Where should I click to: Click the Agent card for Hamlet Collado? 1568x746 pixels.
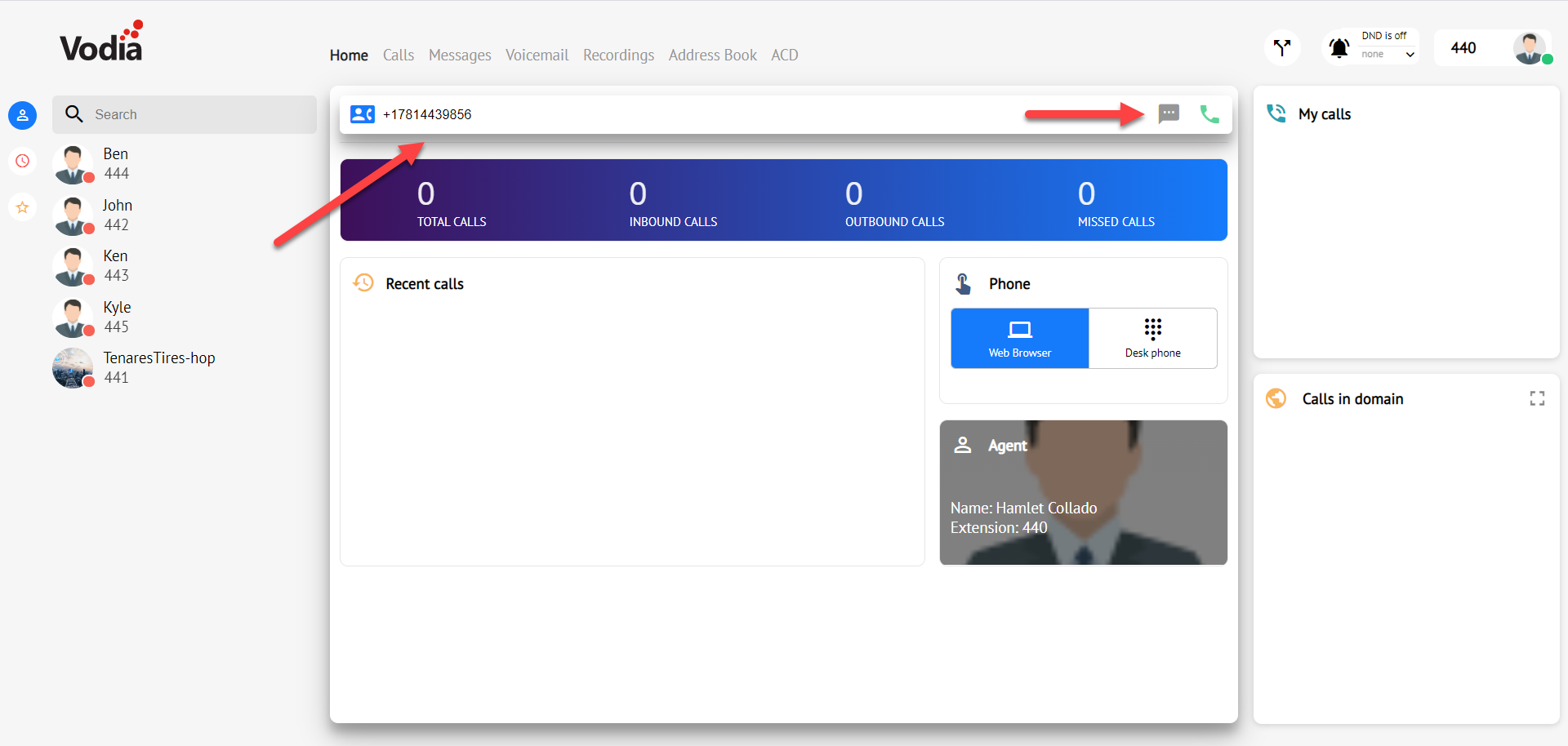[x=1083, y=492]
